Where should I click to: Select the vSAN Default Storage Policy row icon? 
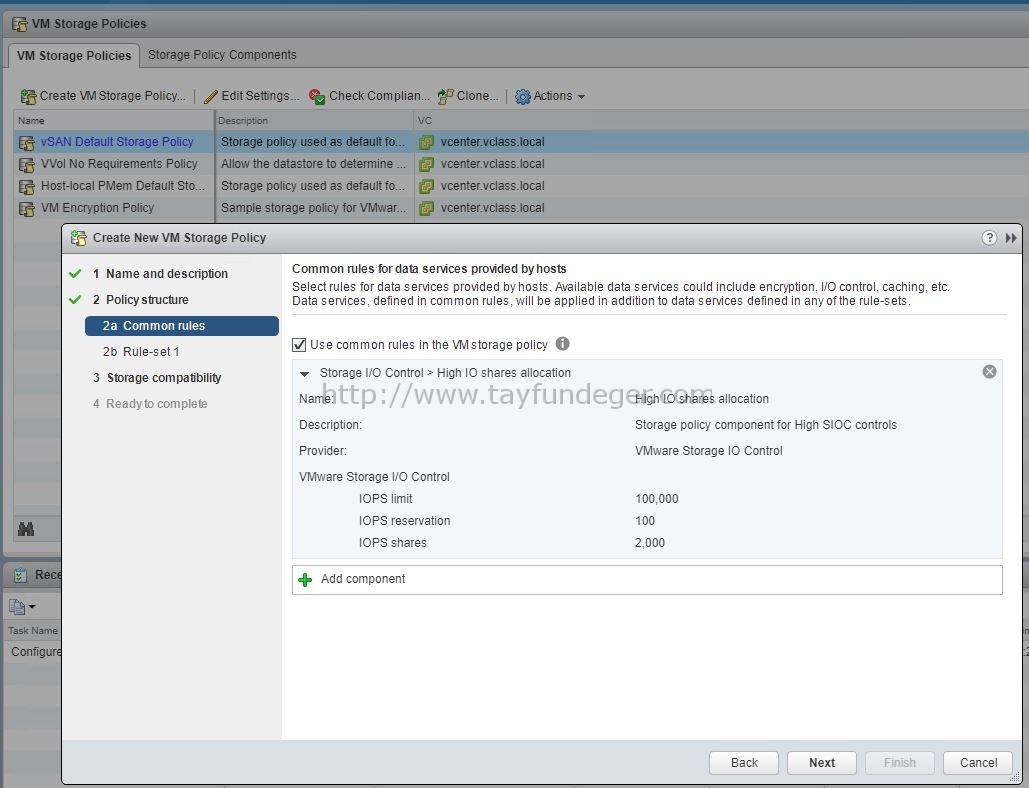27,142
